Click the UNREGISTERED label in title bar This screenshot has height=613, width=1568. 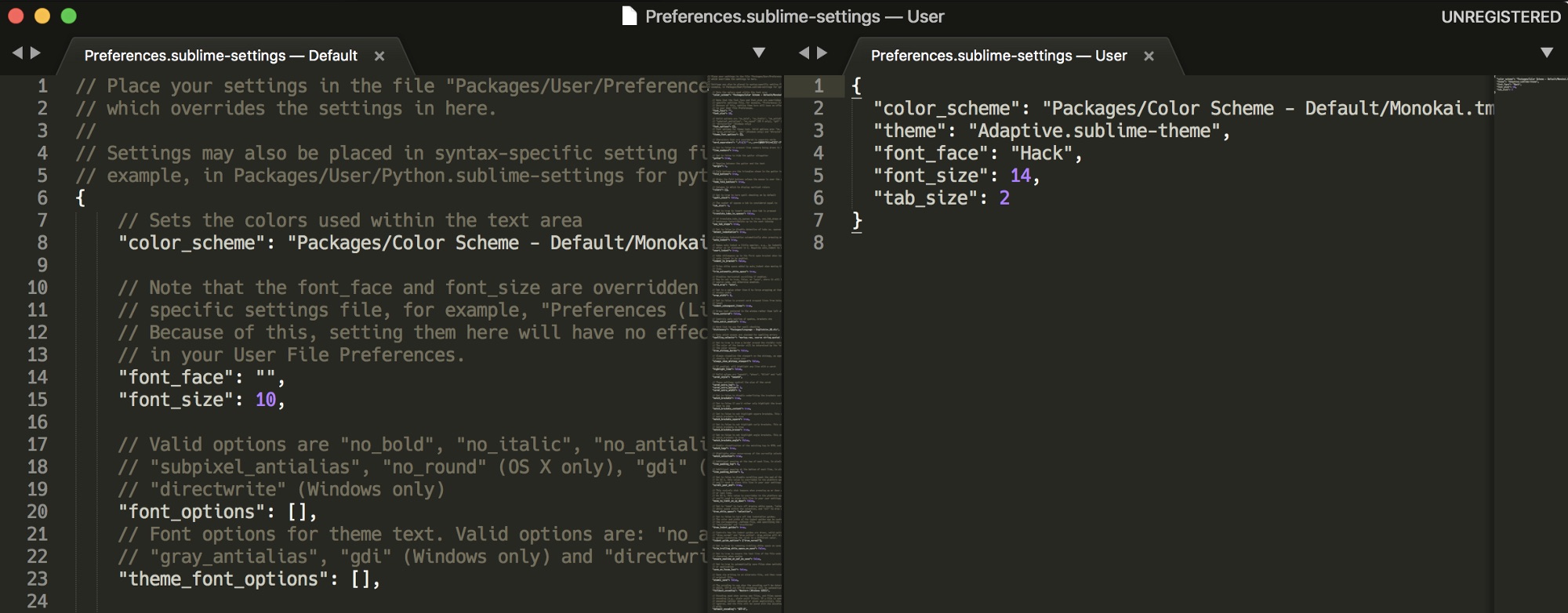tap(1501, 17)
